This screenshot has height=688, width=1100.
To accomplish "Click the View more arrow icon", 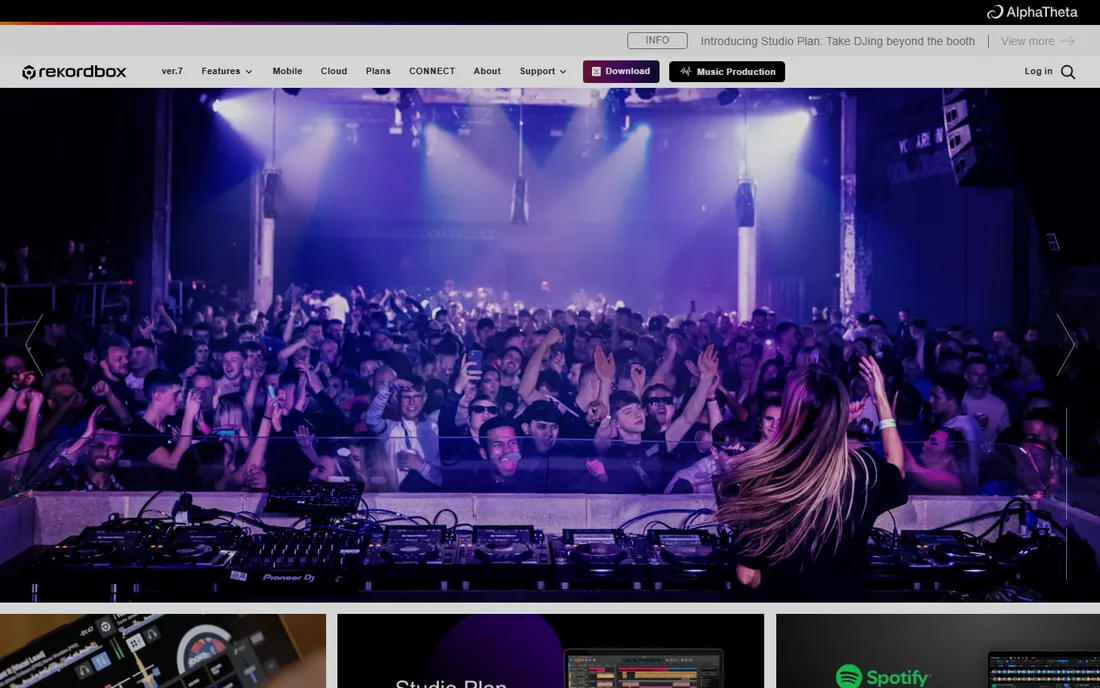I will [1068, 41].
